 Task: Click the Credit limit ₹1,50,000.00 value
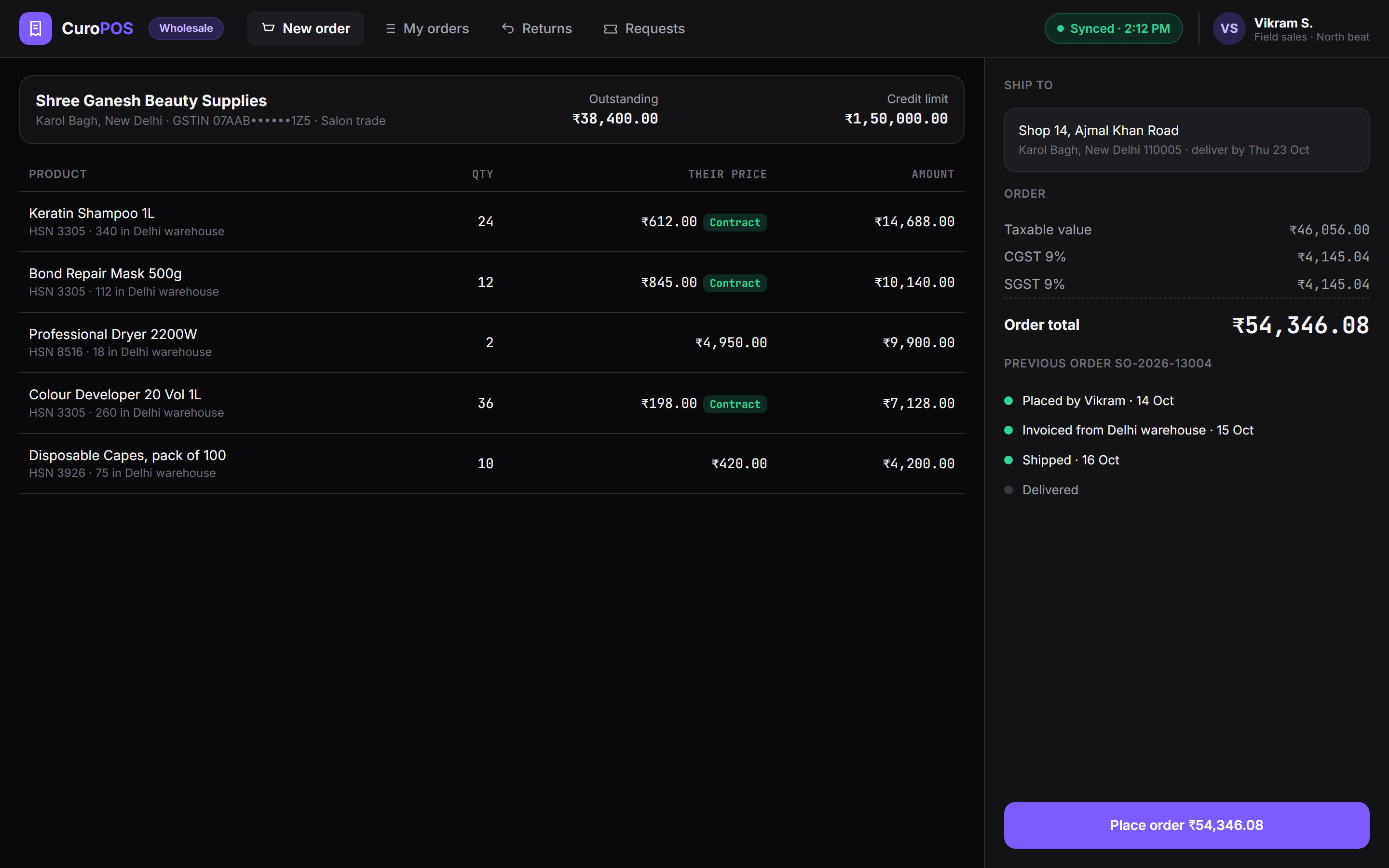click(896, 119)
